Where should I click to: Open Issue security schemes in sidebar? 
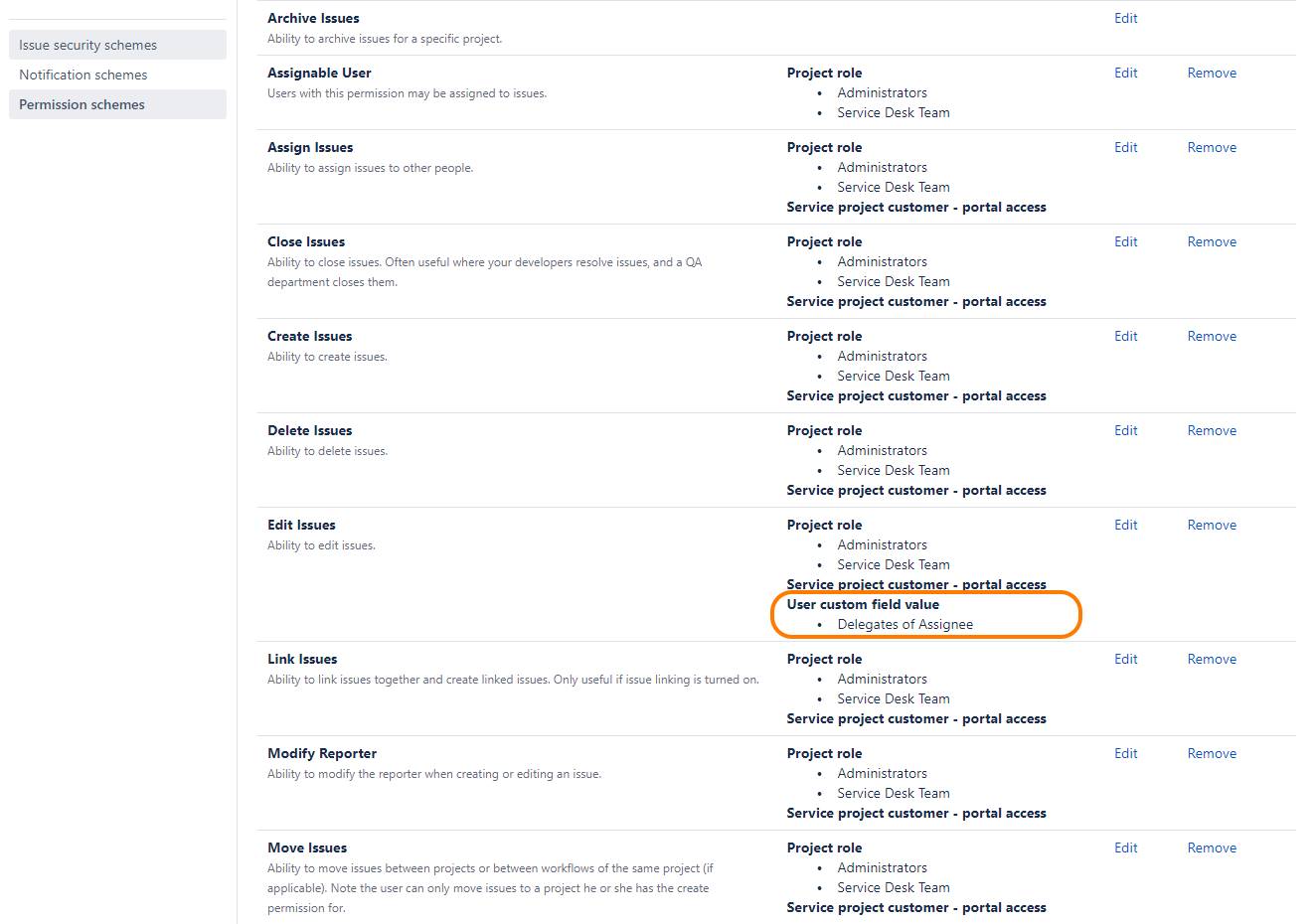point(87,45)
